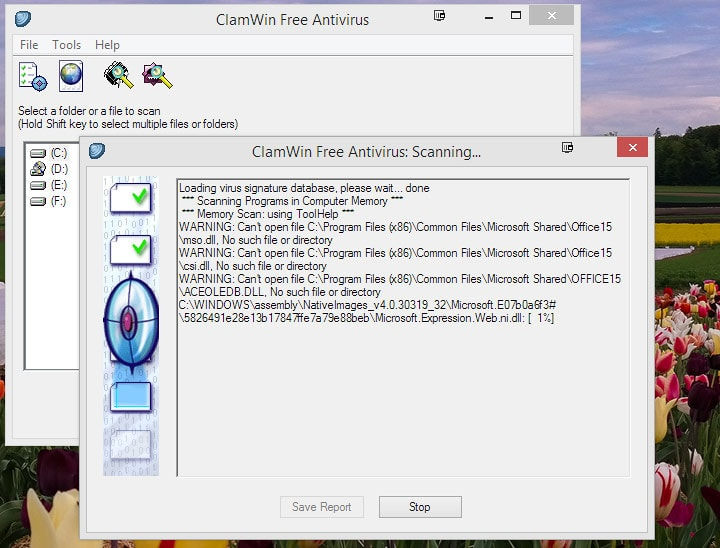
Task: Click 'Scanning Programs in Computer Memory' log line
Action: click(292, 201)
